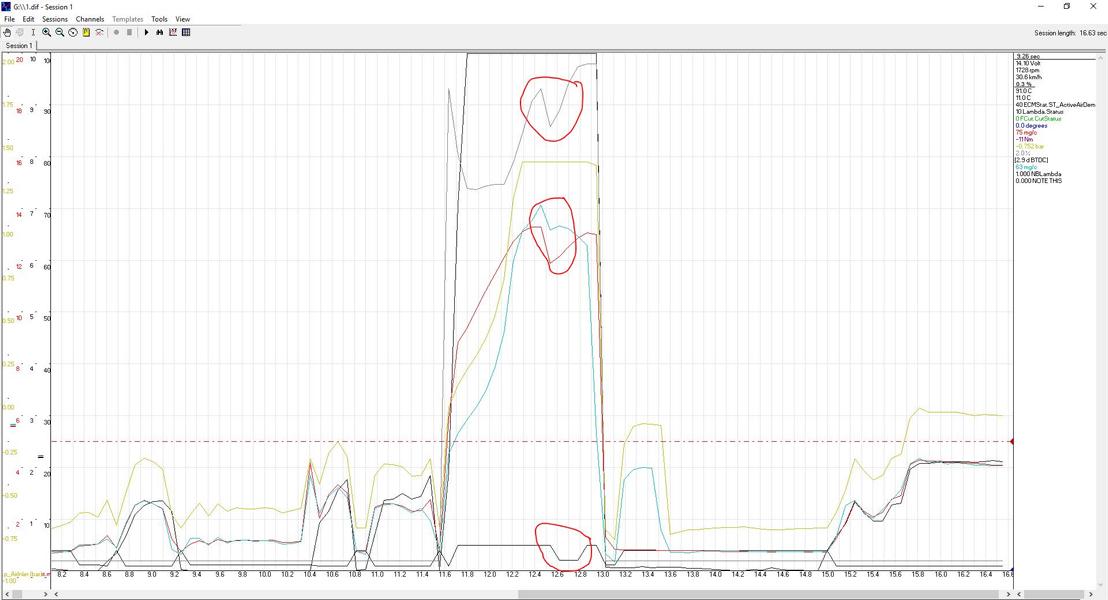1108x600 pixels.
Task: Select the hand pan tool
Action: point(7,33)
